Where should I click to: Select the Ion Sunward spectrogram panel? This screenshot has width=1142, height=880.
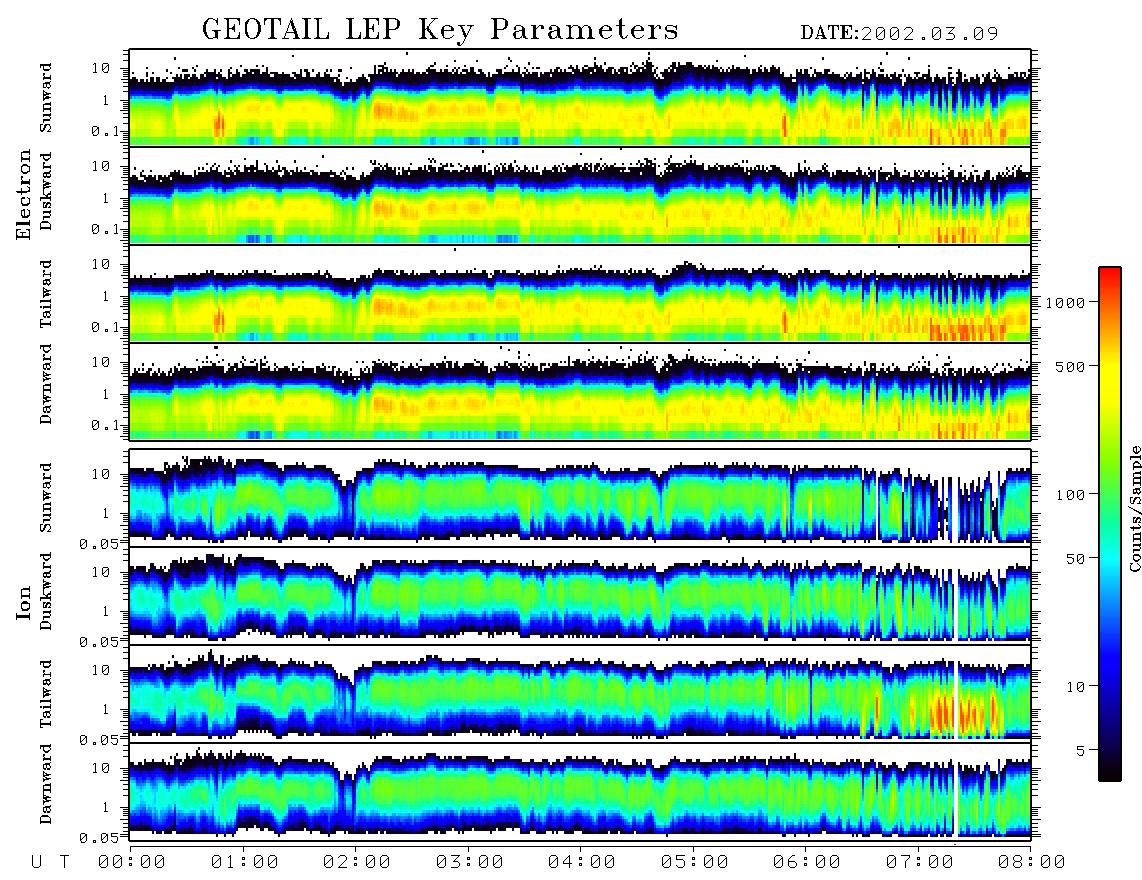click(x=580, y=497)
